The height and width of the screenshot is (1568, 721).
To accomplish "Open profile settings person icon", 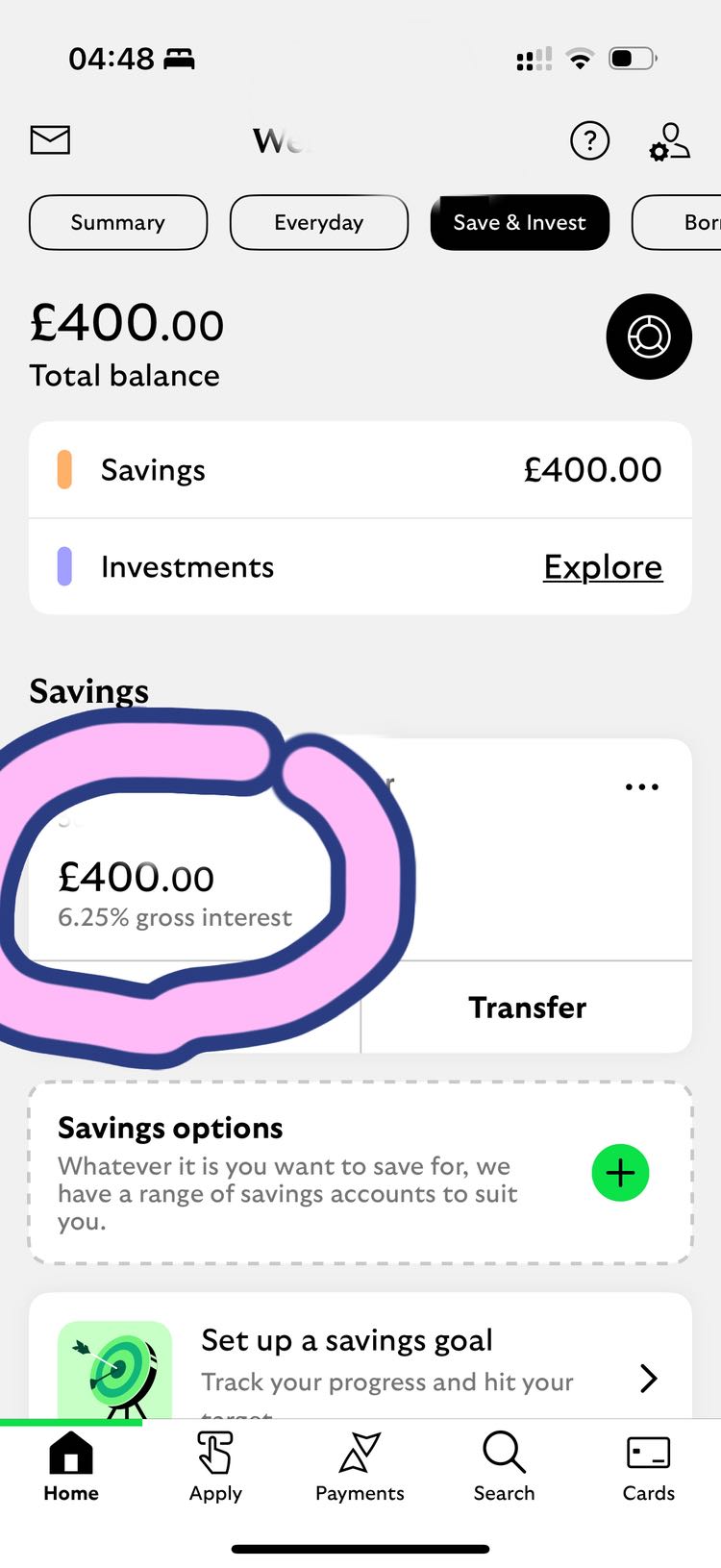I will [670, 141].
